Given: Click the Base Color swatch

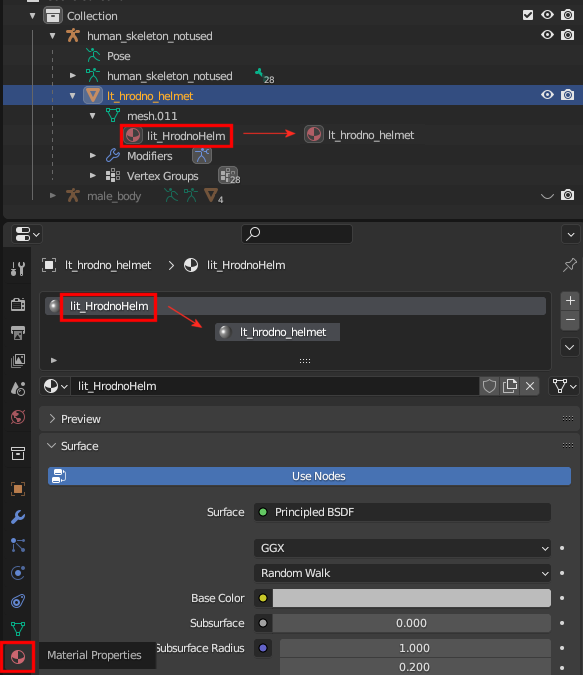Looking at the screenshot, I should (412, 598).
